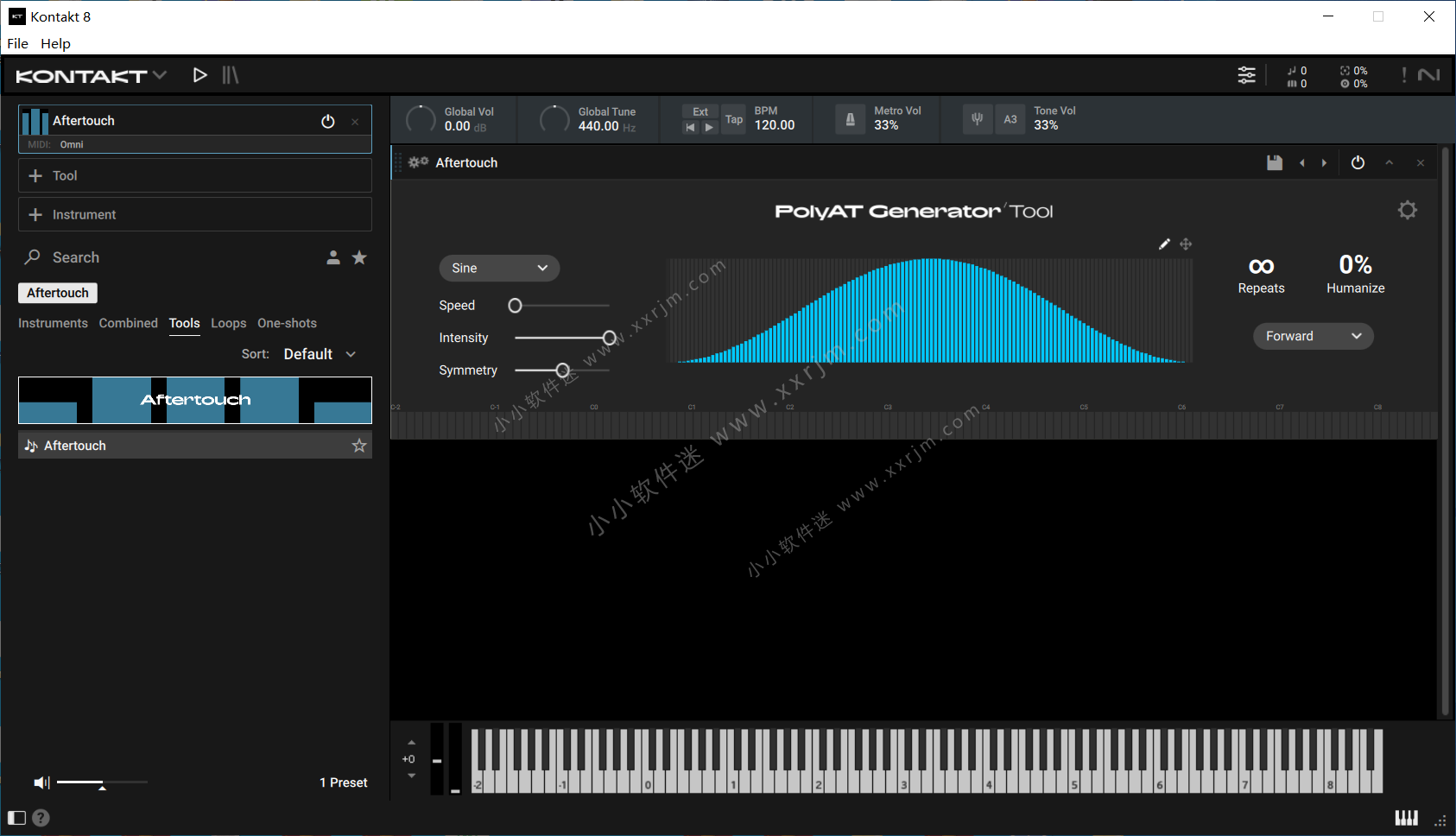The image size is (1456, 836).
Task: Select the pencil draw tool
Action: click(1164, 244)
